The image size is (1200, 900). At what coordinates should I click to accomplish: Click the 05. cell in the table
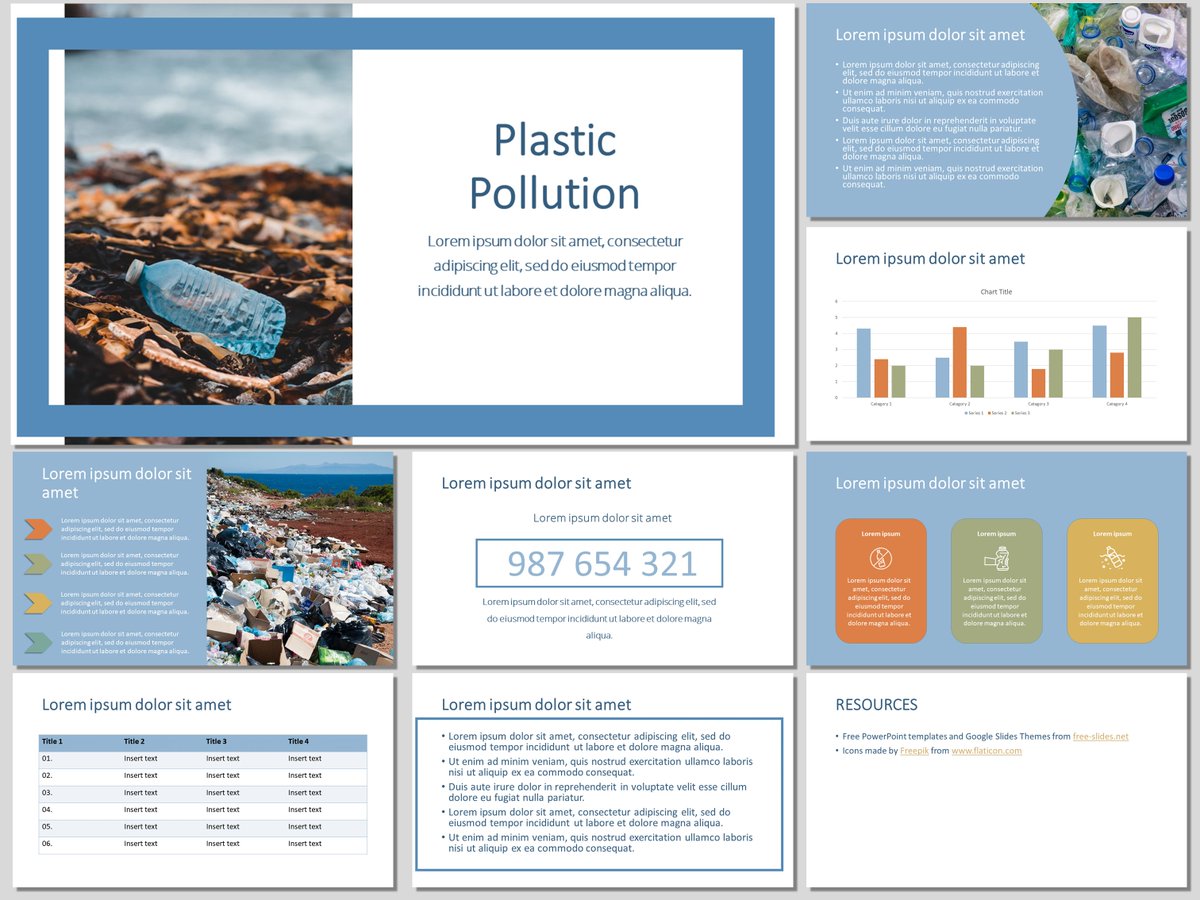pyautogui.click(x=47, y=826)
